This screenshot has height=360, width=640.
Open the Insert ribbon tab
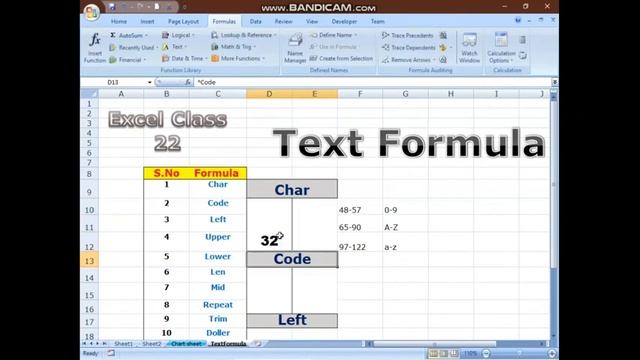coord(147,21)
